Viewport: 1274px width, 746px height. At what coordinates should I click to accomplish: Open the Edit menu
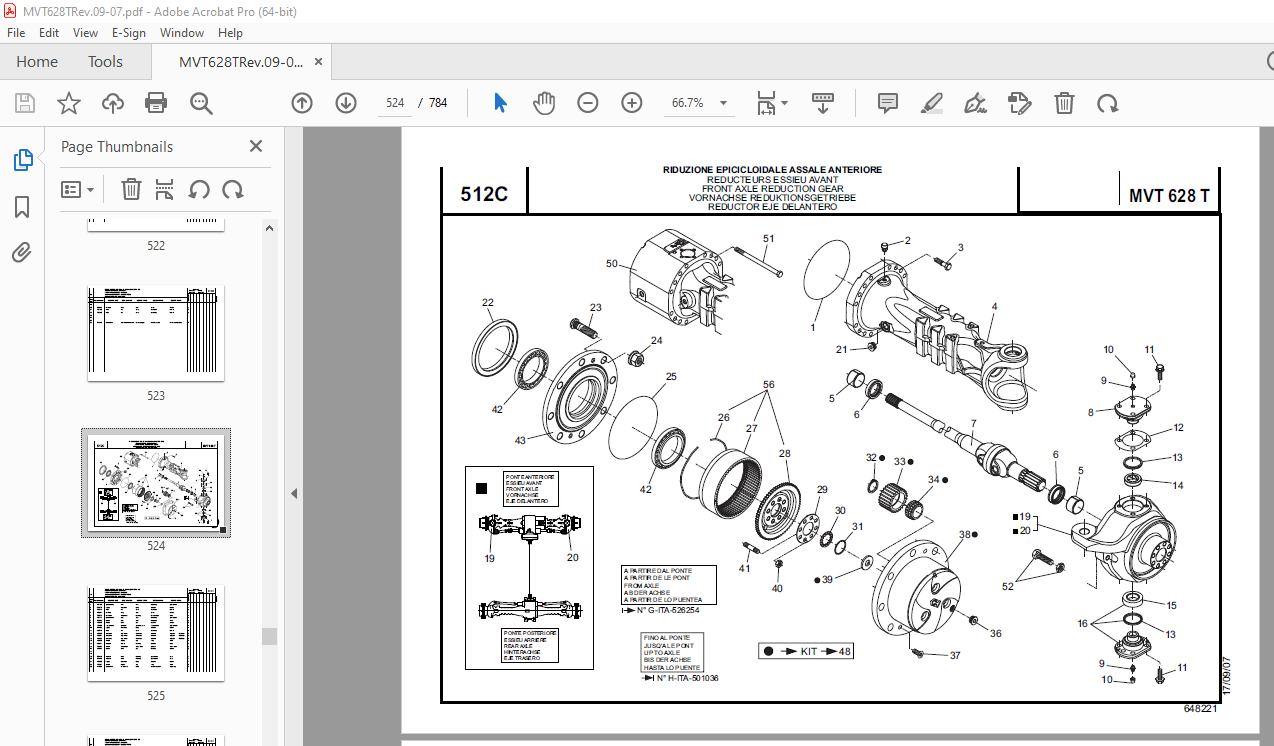click(x=49, y=33)
